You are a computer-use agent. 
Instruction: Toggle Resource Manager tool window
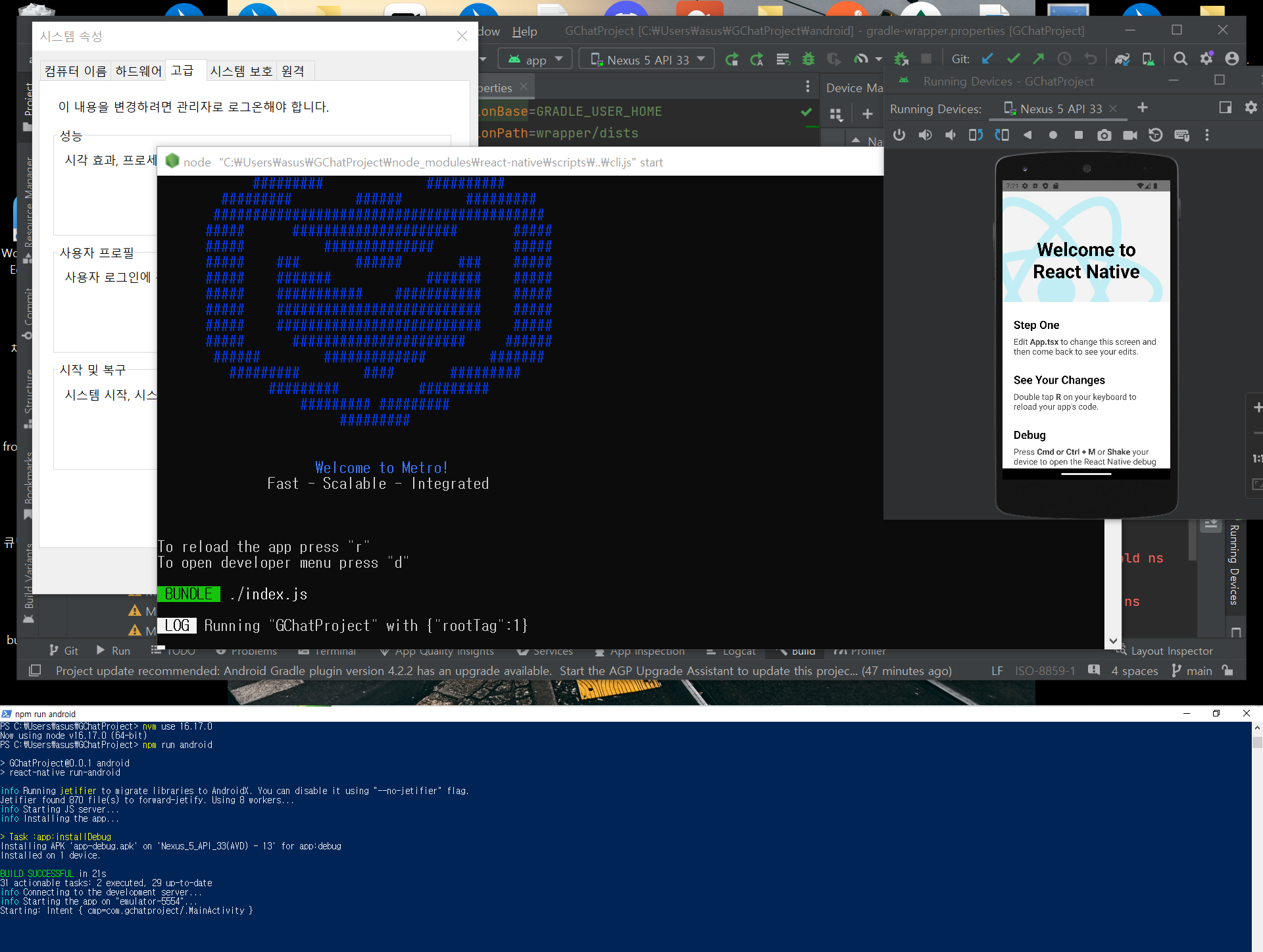pos(28,209)
